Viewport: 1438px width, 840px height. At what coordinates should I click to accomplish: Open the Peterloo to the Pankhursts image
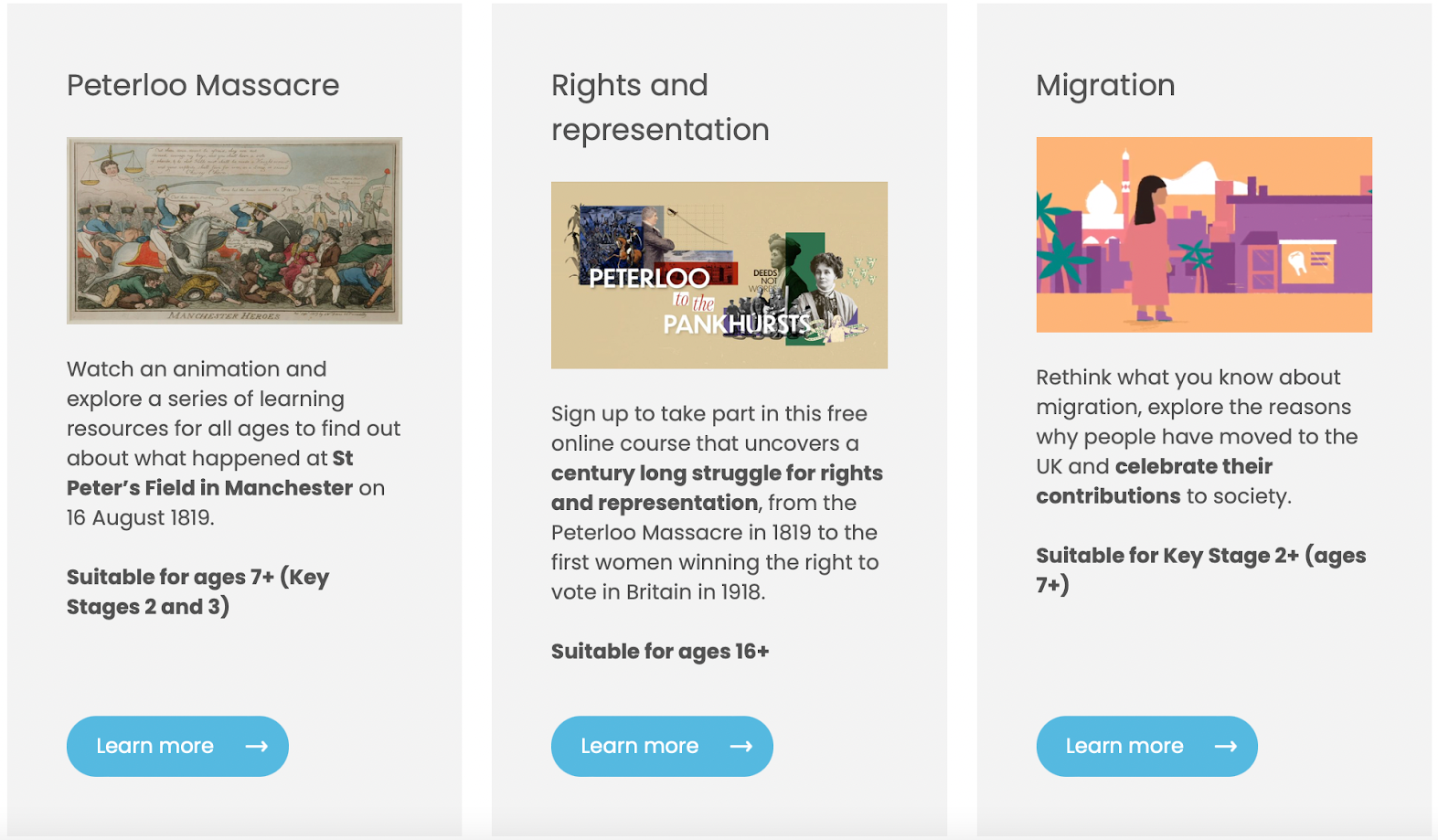tap(719, 275)
